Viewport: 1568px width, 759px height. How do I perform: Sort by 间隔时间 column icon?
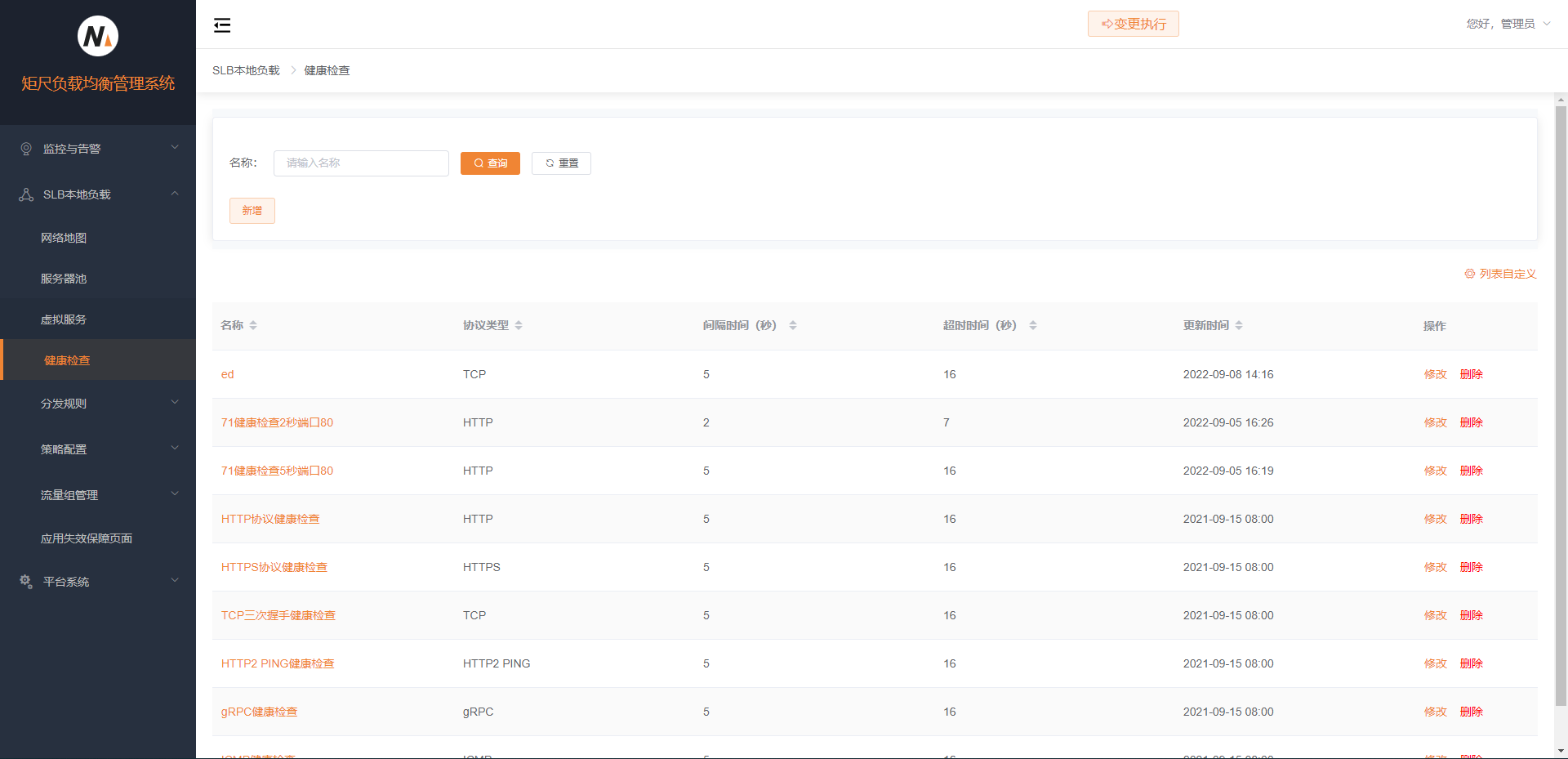(793, 325)
